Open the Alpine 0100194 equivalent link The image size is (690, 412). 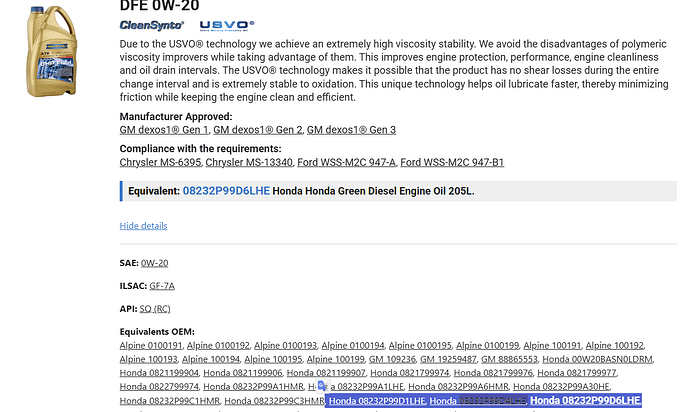353,346
